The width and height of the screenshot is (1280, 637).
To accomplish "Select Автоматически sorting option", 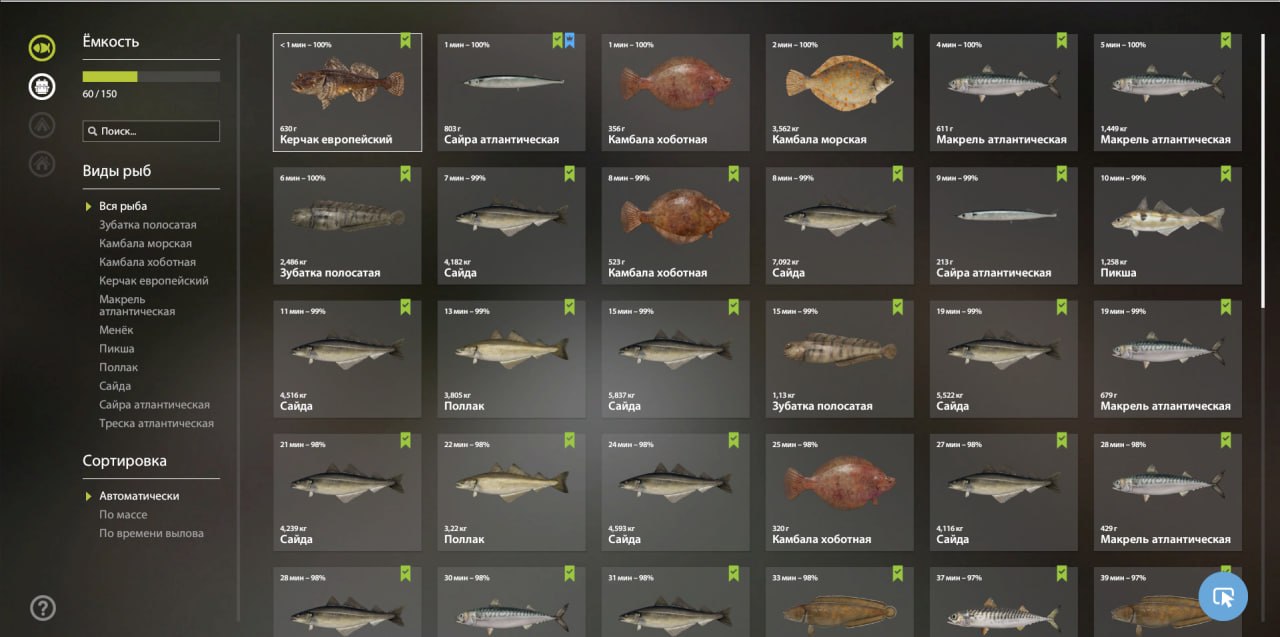I will [139, 496].
